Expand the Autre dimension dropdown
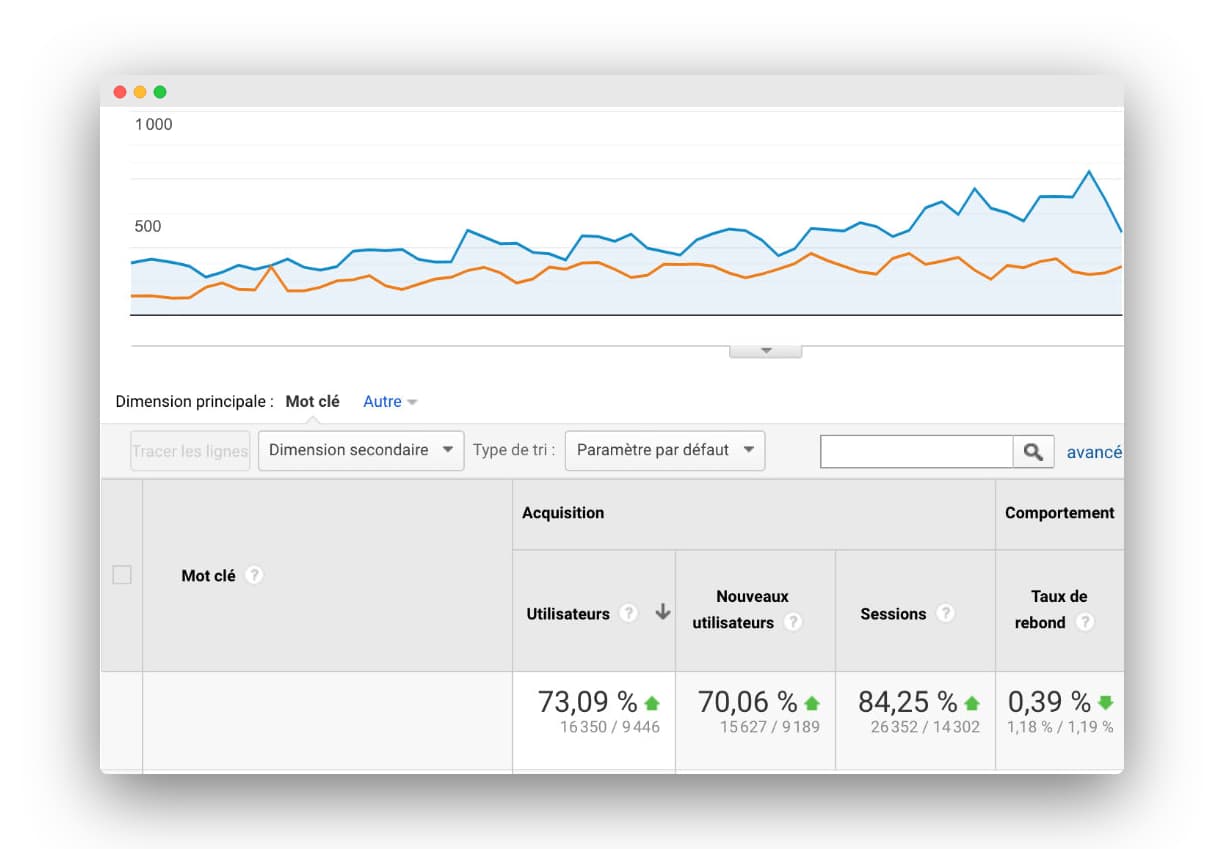 click(390, 402)
